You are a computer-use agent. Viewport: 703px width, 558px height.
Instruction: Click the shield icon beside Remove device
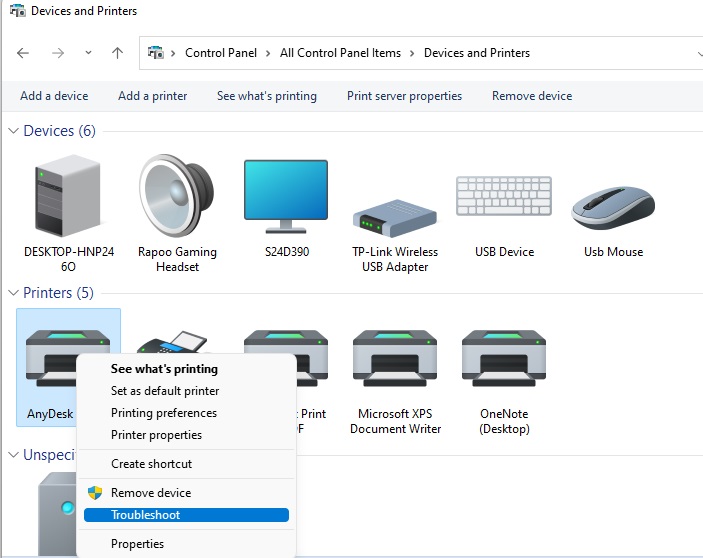point(95,493)
